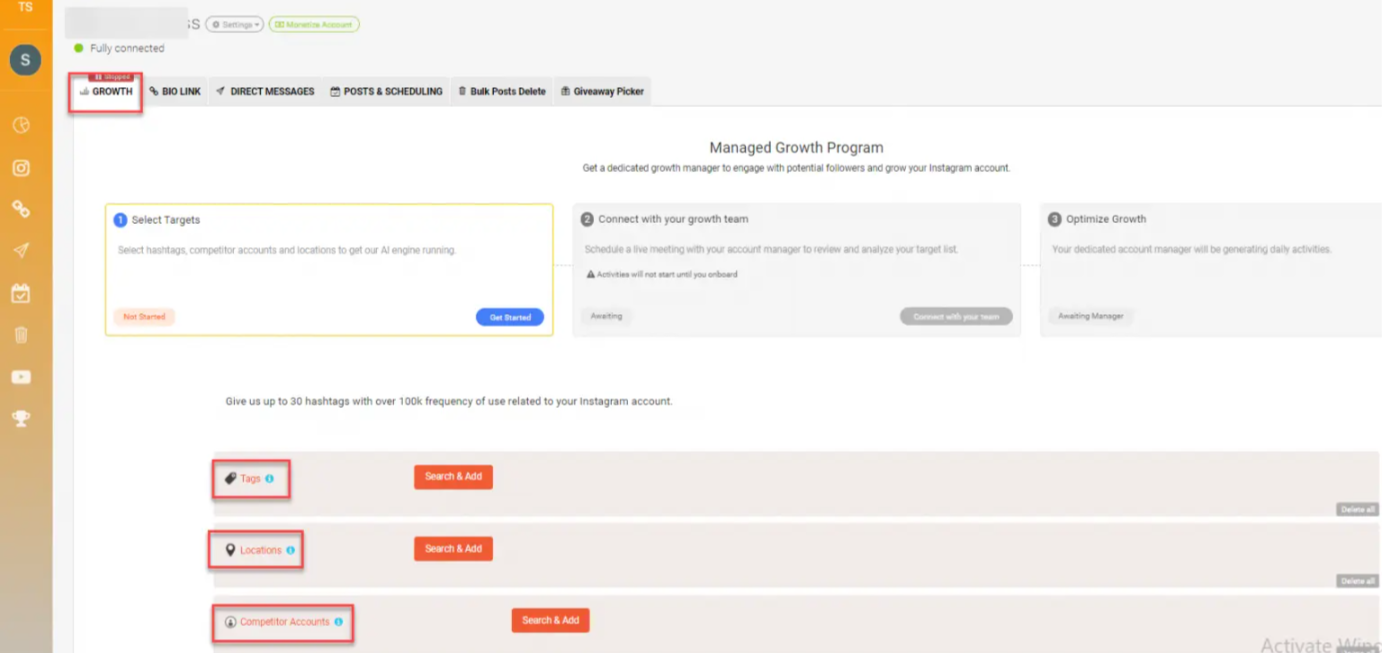Screen dimensions: 1383x653
Task: Click info icon beside Locations
Action: coord(291,550)
